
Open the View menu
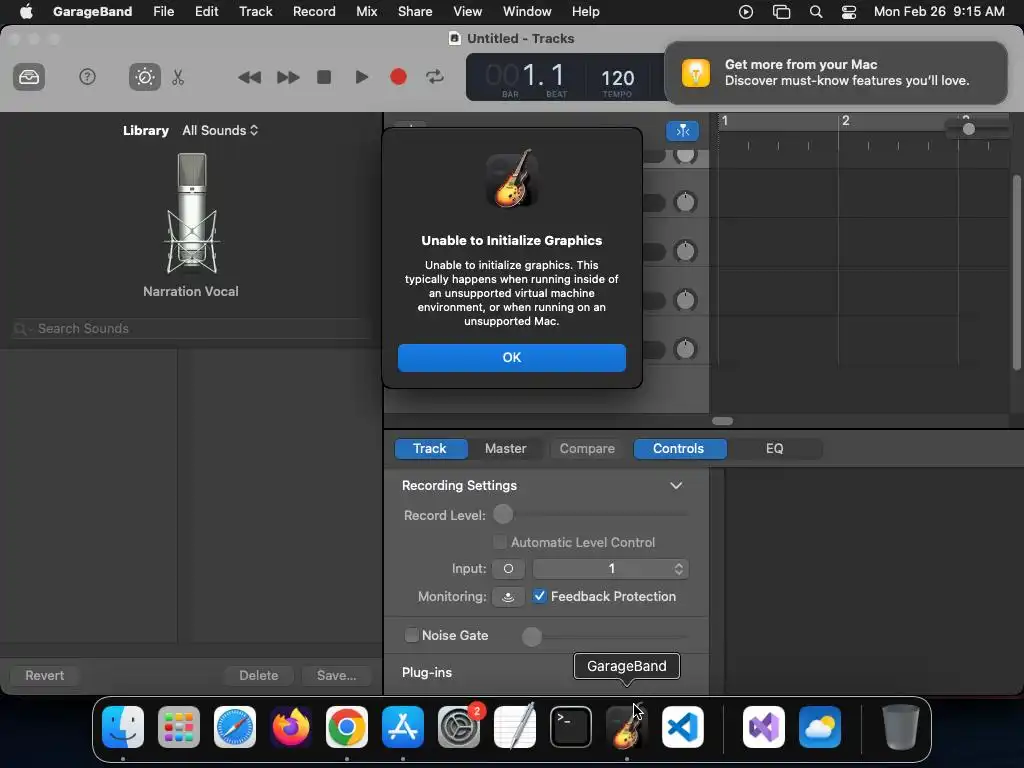click(x=468, y=11)
